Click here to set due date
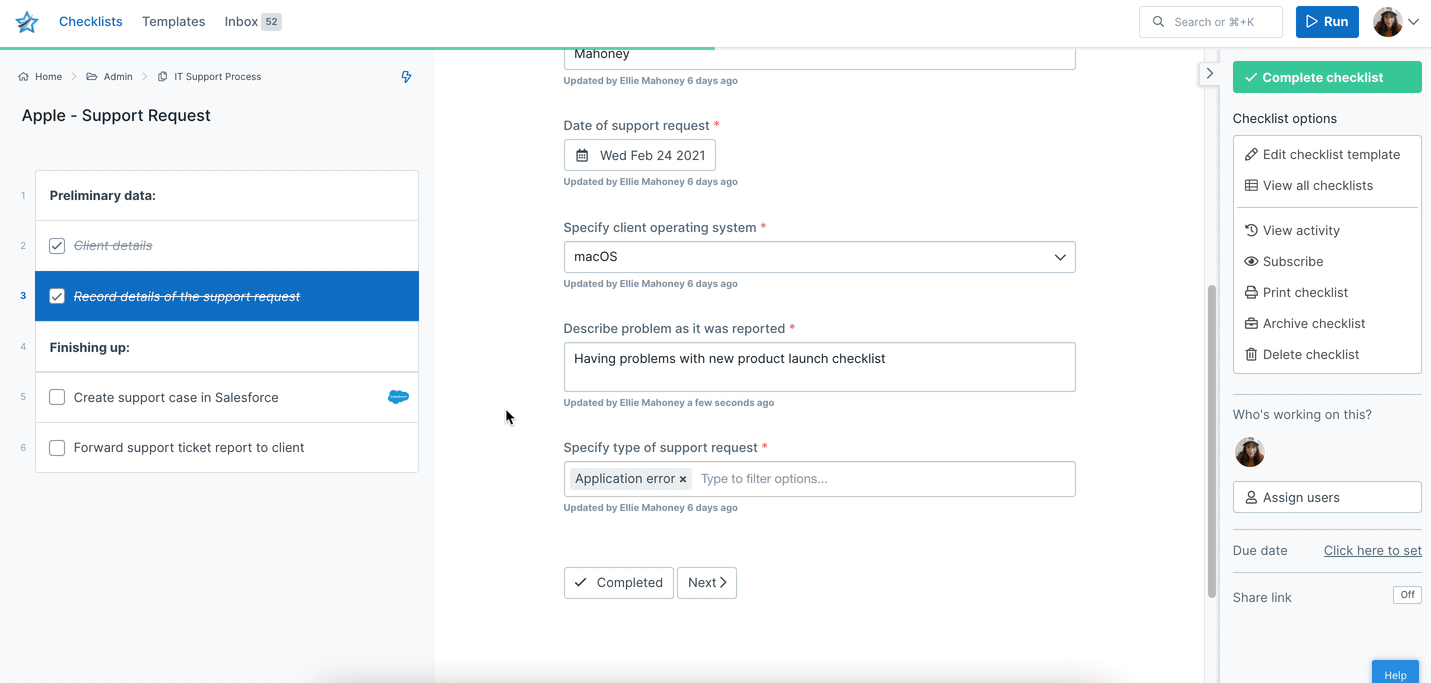Viewport: 1431px width, 683px height. tap(1372, 551)
